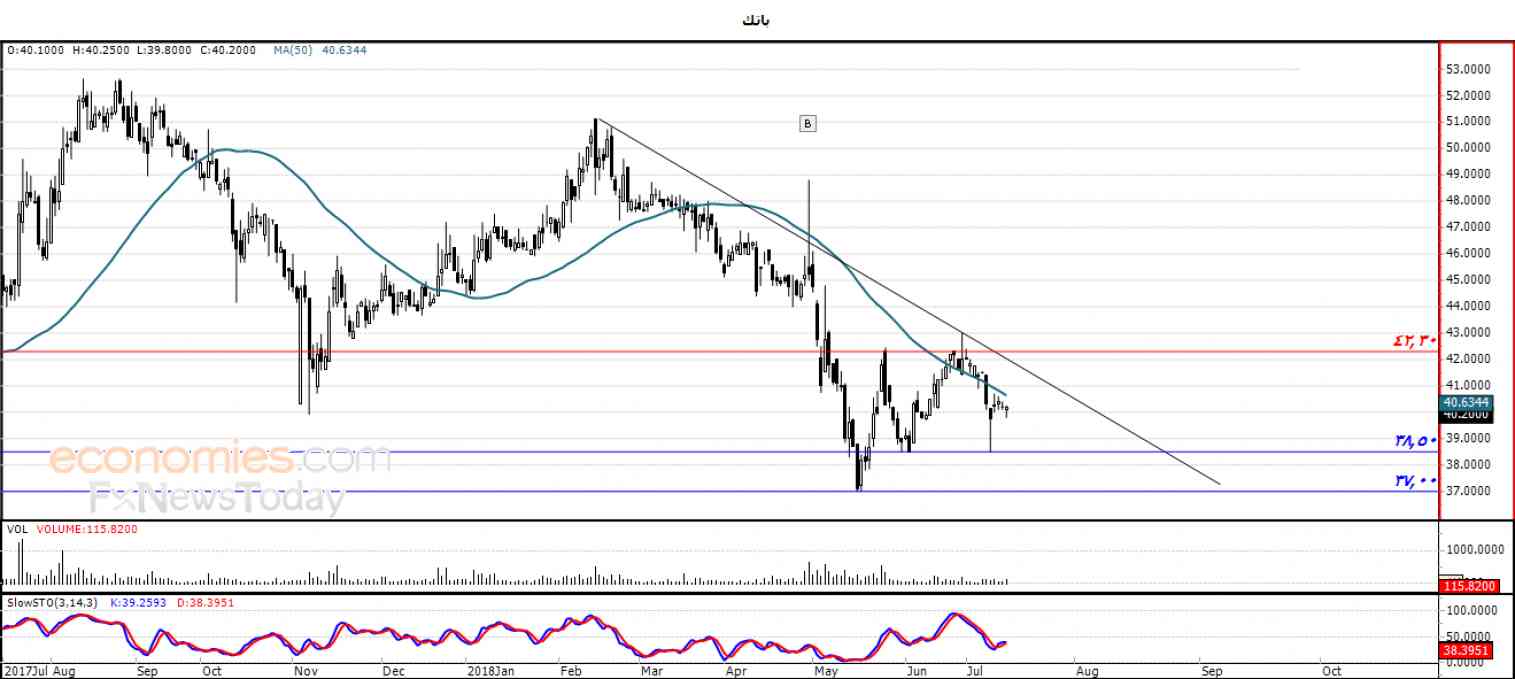The width and height of the screenshot is (1515, 679).
Task: Click the VOLUME:115.8200 readout text
Action: [x=87, y=528]
